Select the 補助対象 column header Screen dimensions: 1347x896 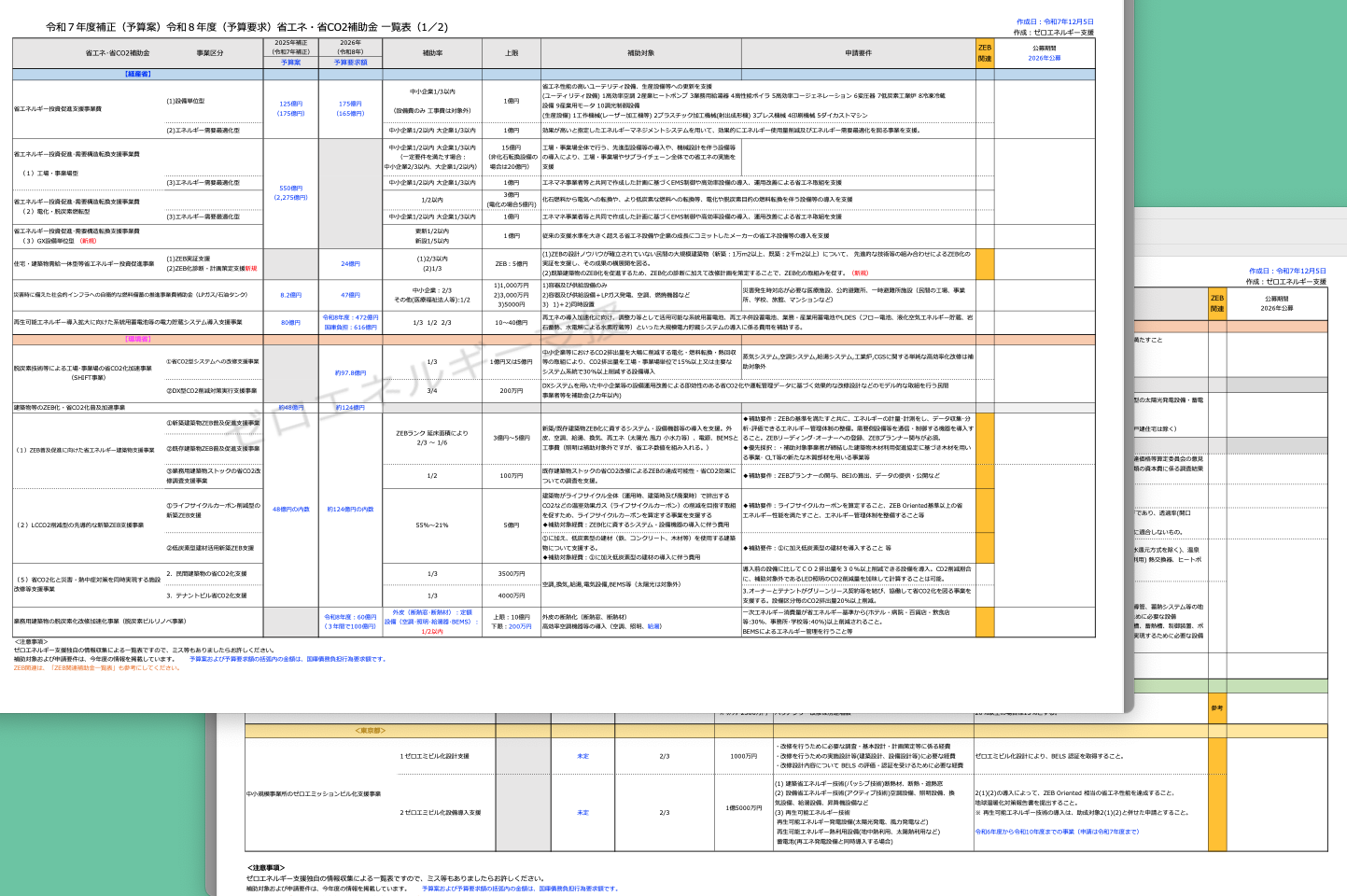[640, 53]
